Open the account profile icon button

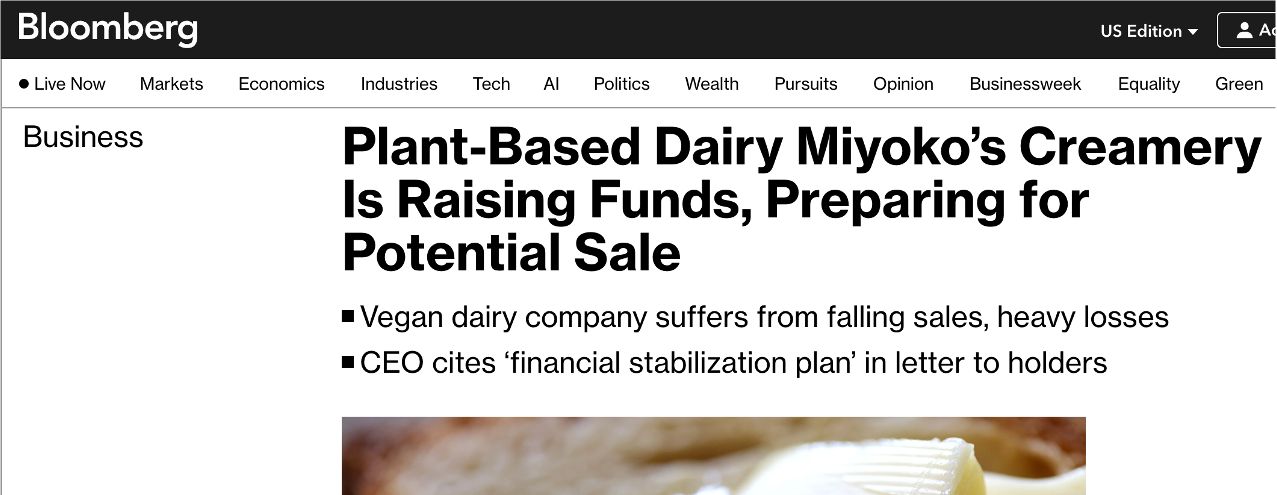click(x=1246, y=30)
